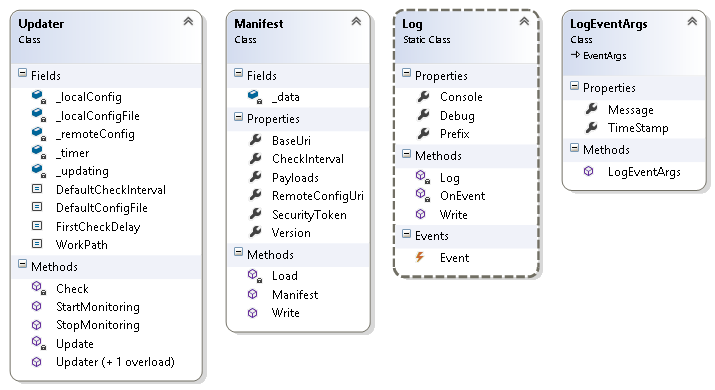Click the DefaultCheckInterval constant icon
The width and height of the screenshot is (715, 390).
coord(37,189)
